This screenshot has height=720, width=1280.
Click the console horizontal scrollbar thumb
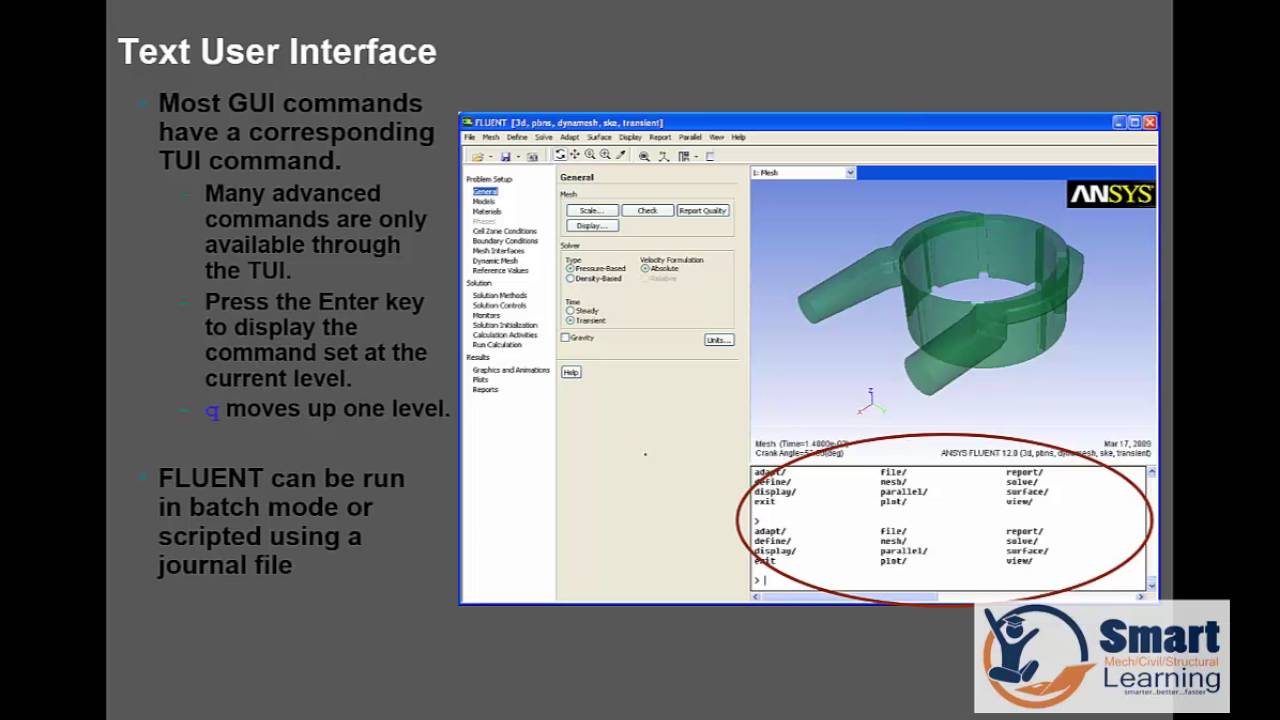(851, 597)
